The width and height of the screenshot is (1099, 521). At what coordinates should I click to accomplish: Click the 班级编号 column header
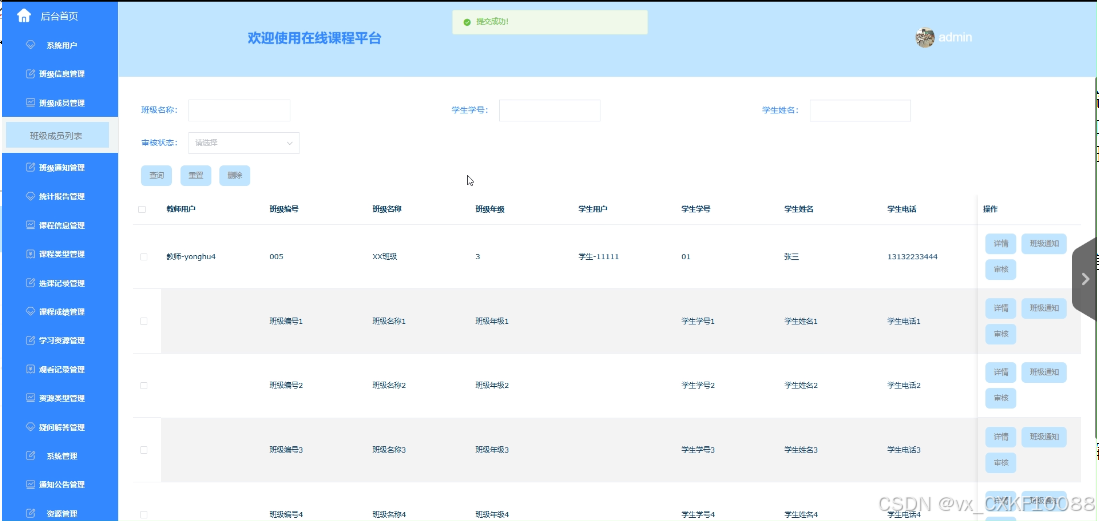[284, 209]
